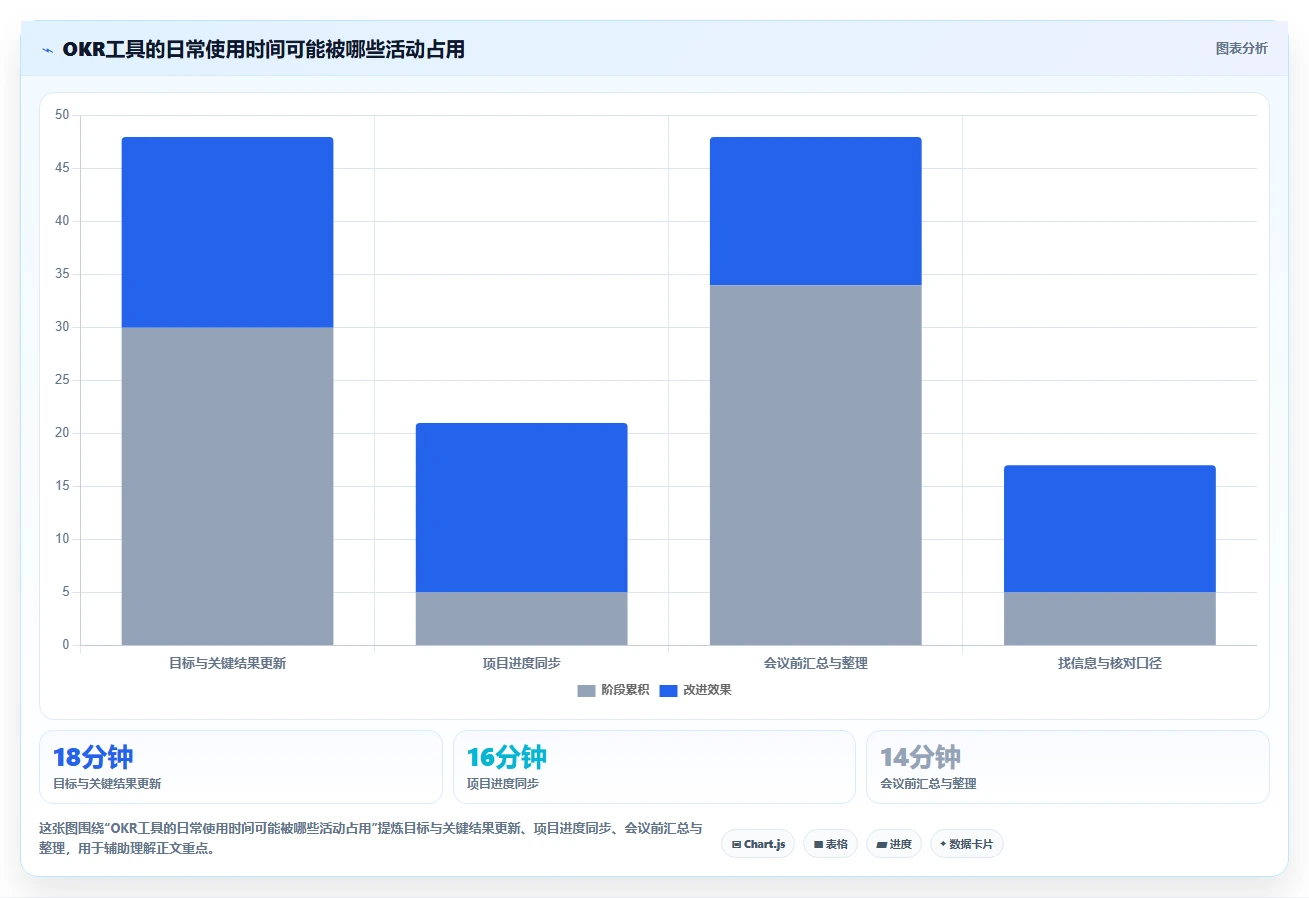Click the y-axis value 25
The width and height of the screenshot is (1309, 898).
tap(62, 380)
